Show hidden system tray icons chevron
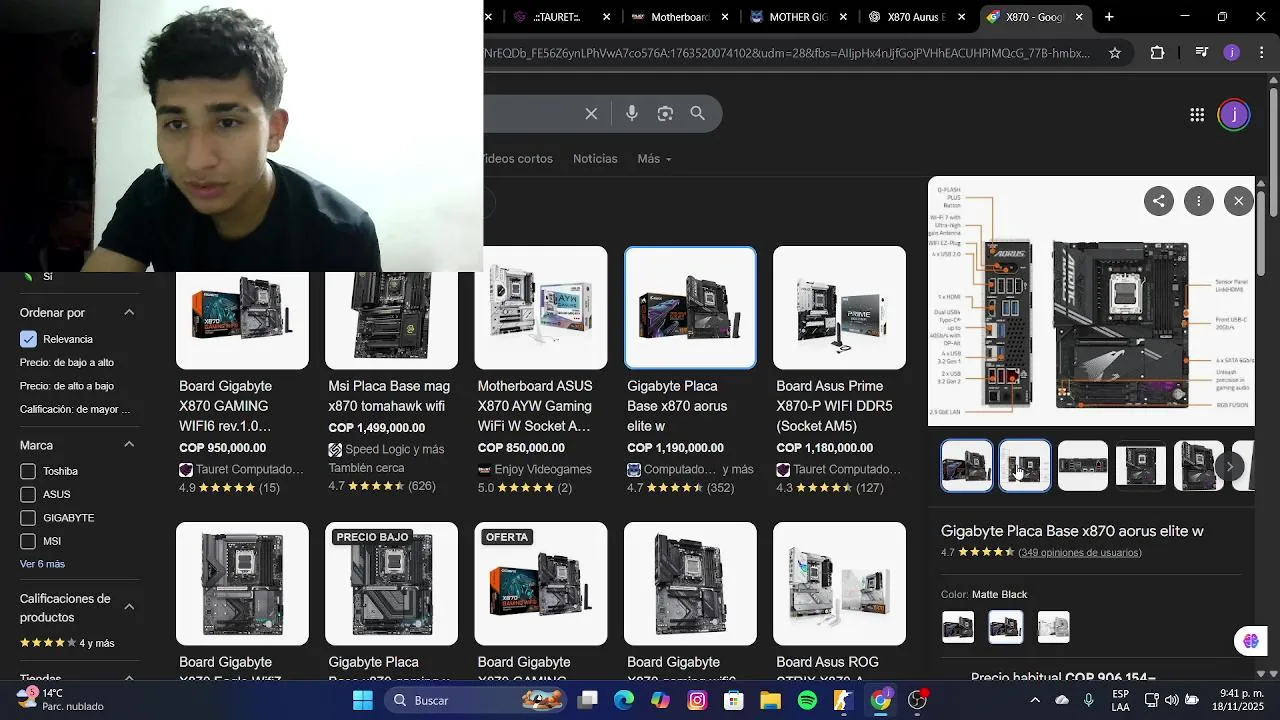1280x720 pixels. pos(1035,700)
